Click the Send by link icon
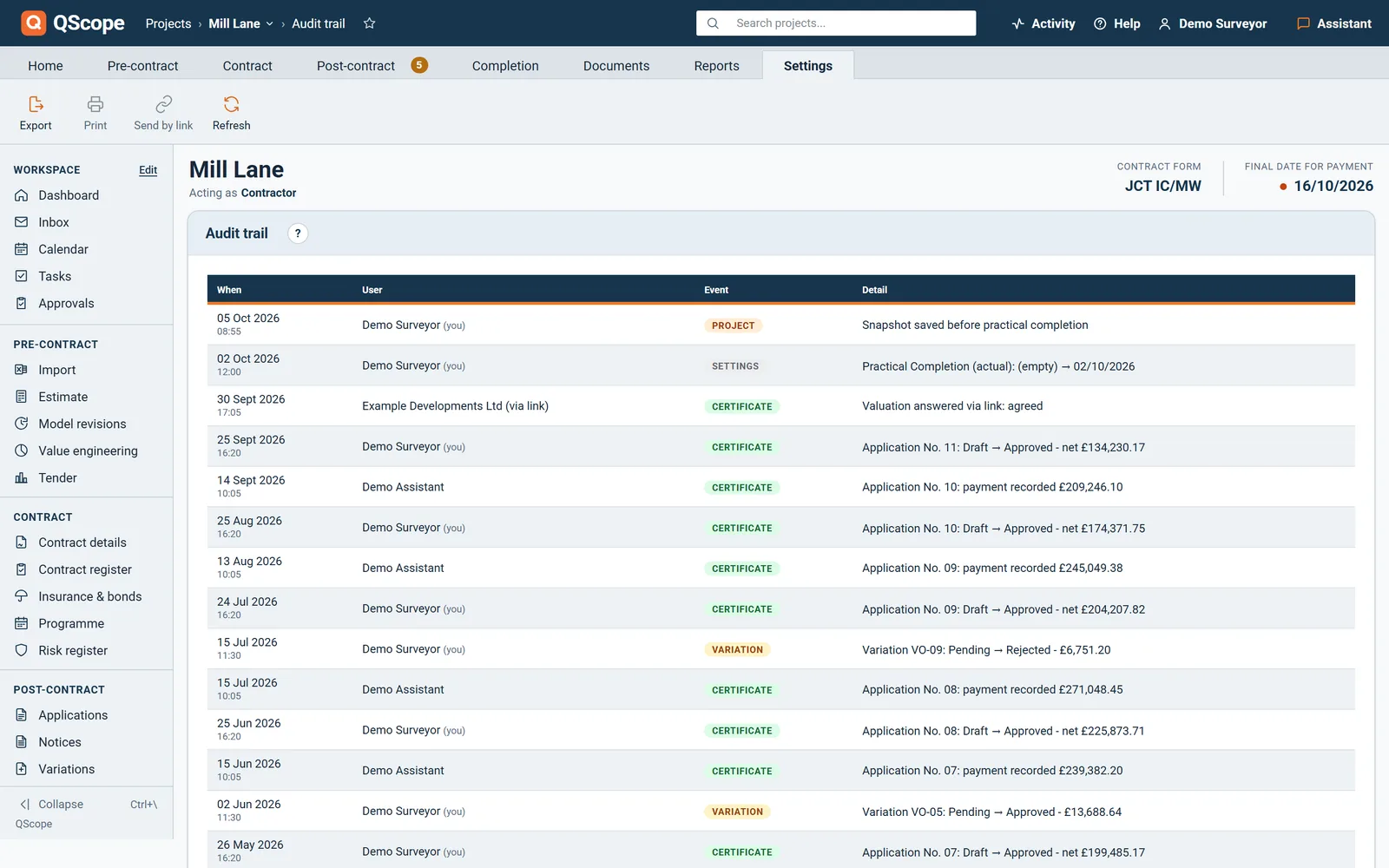 point(163,114)
